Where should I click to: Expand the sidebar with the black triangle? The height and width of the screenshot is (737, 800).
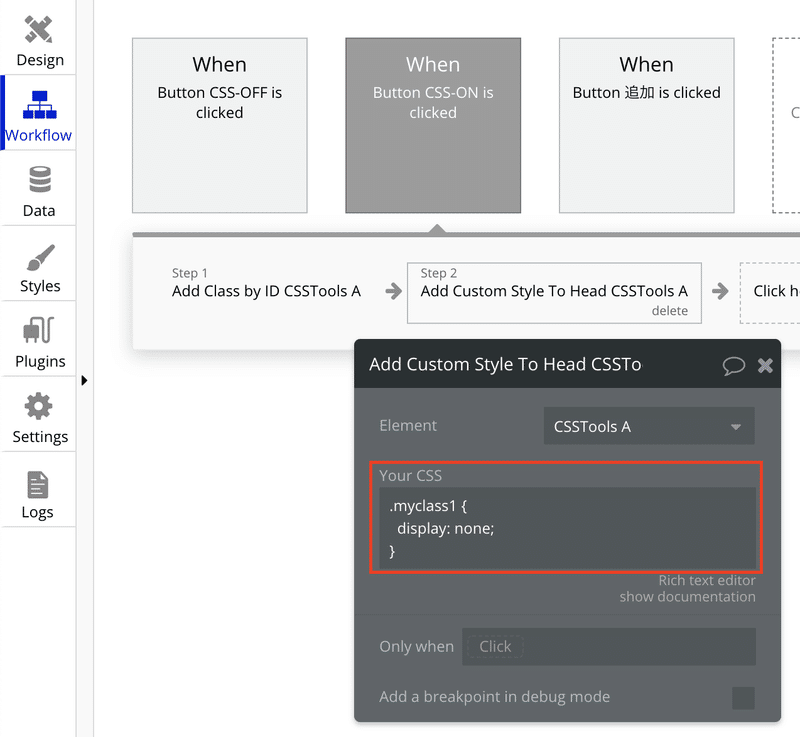(84, 380)
